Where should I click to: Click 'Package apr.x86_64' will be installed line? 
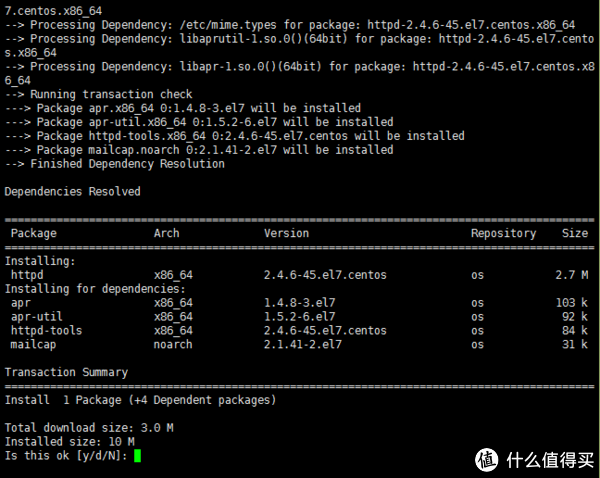[183, 108]
